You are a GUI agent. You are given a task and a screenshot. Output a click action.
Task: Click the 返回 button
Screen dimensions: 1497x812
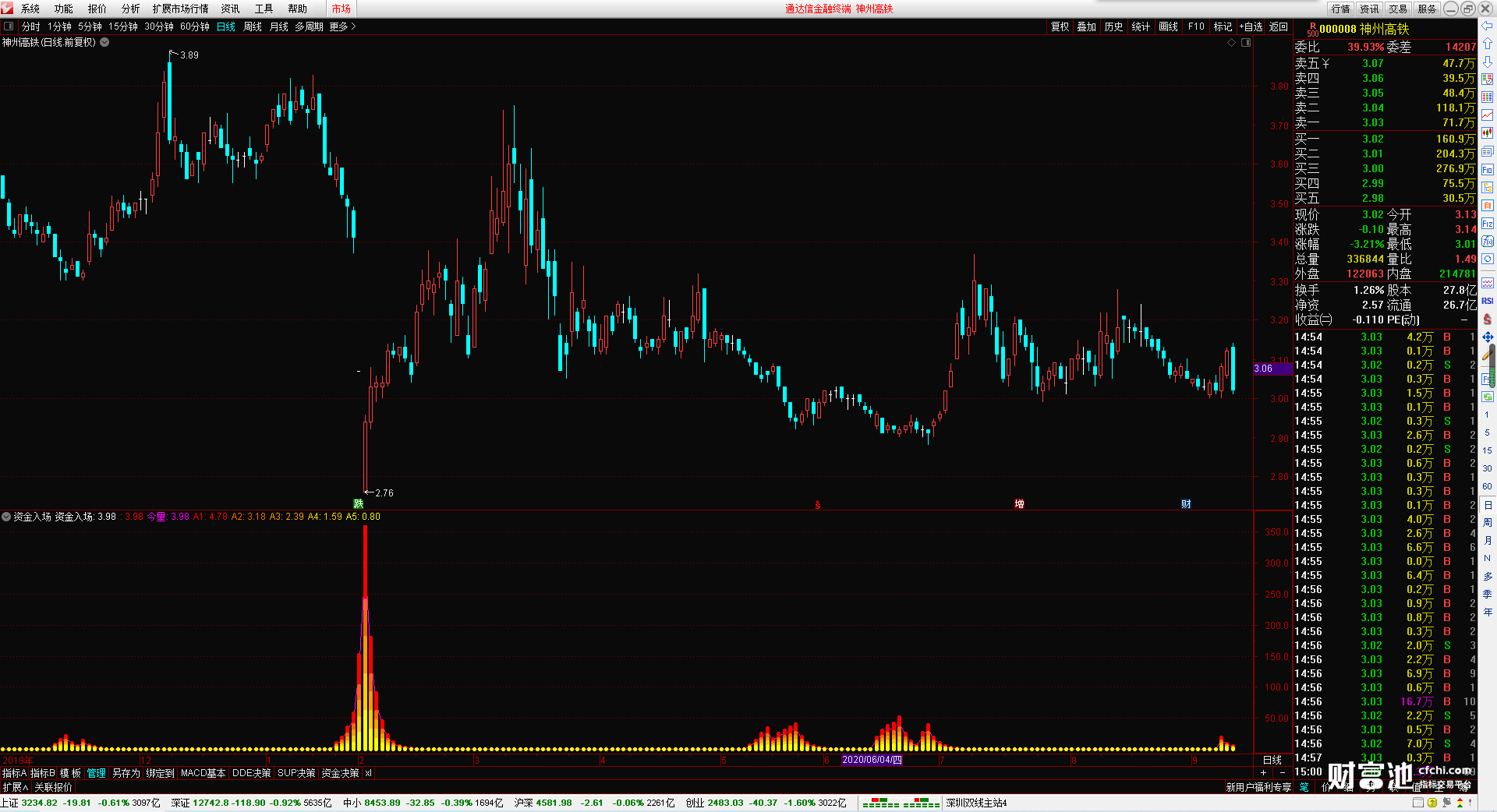(1278, 26)
